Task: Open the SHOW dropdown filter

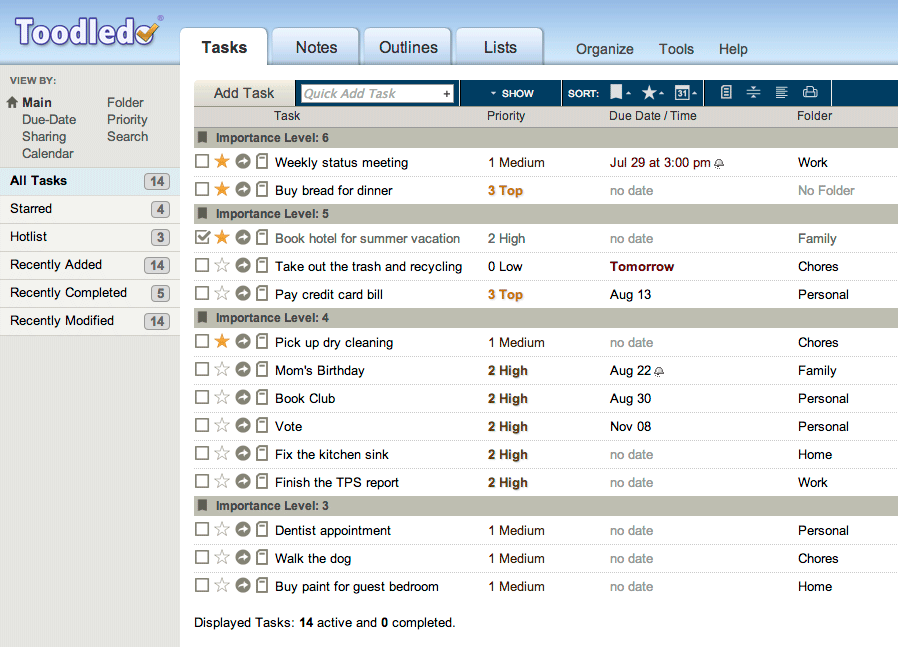Action: (x=511, y=93)
